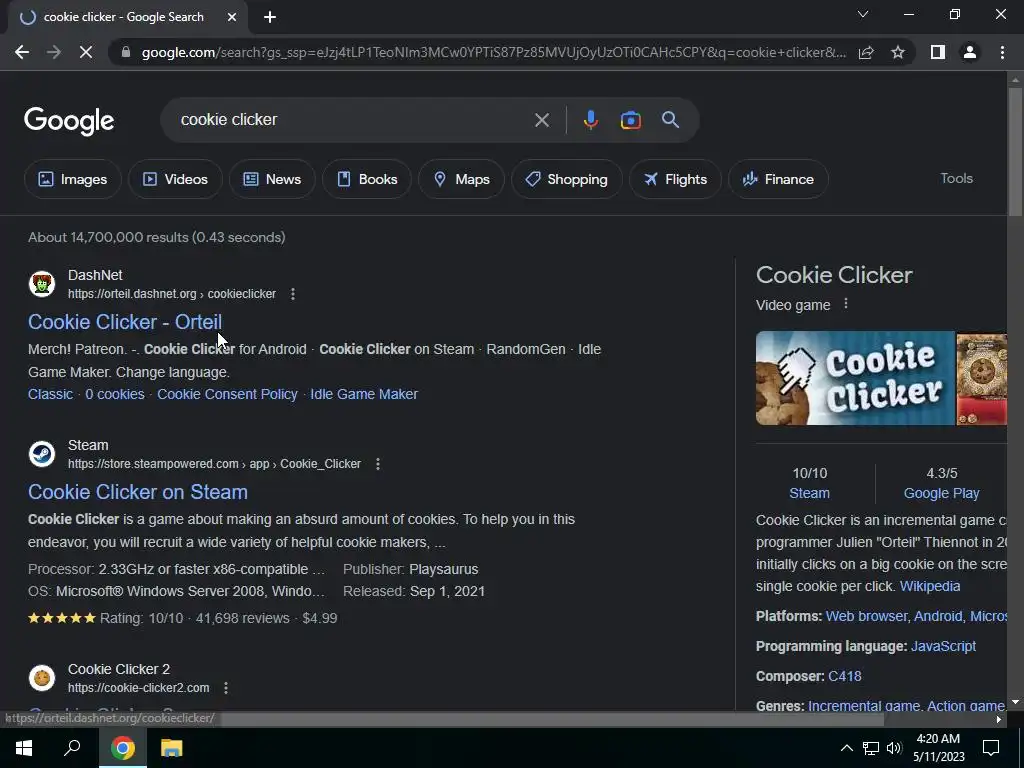Filter results by Shopping
This screenshot has width=1024, height=768.
566,179
